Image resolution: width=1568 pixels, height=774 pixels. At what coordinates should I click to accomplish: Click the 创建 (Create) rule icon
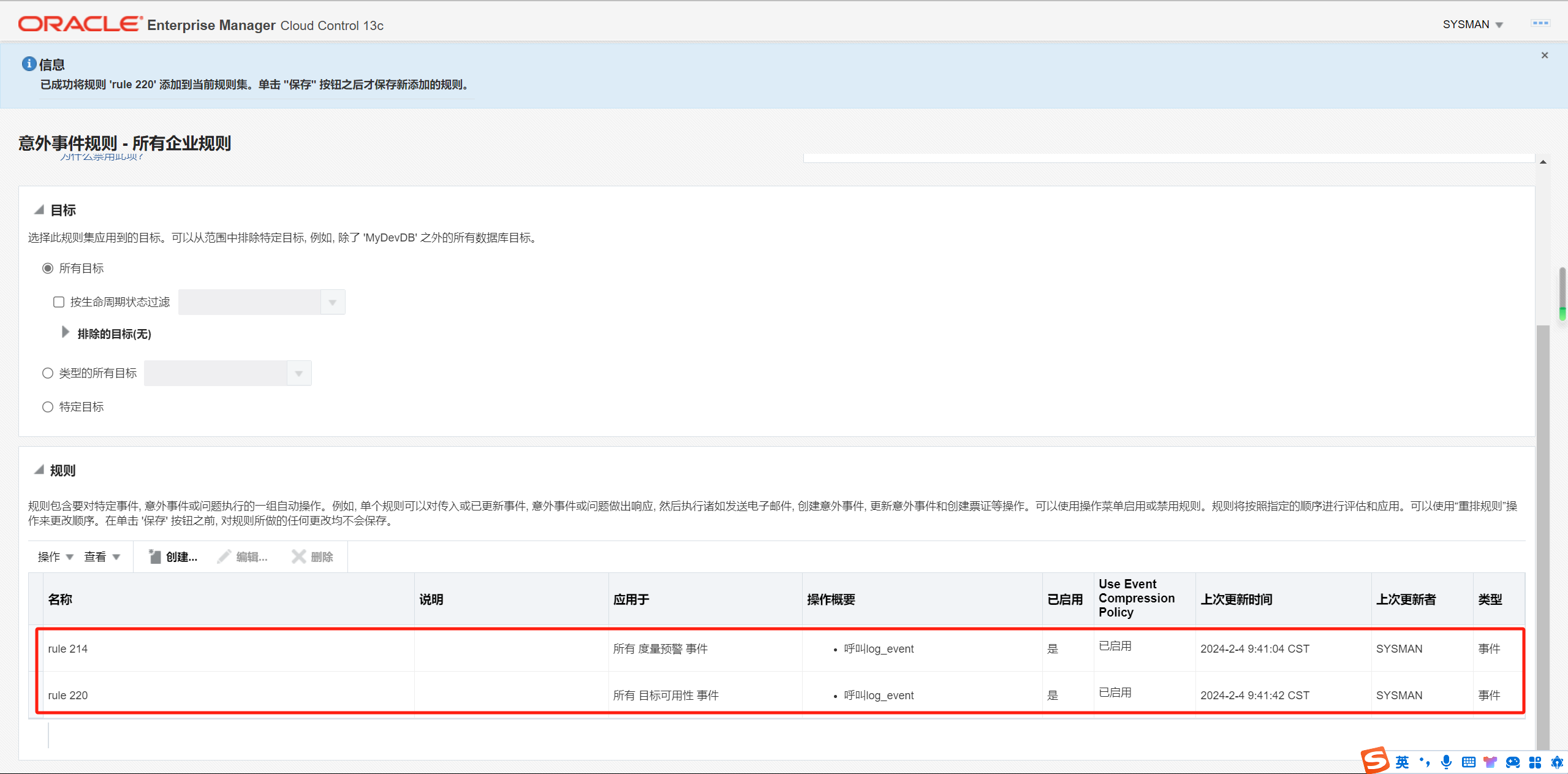155,556
